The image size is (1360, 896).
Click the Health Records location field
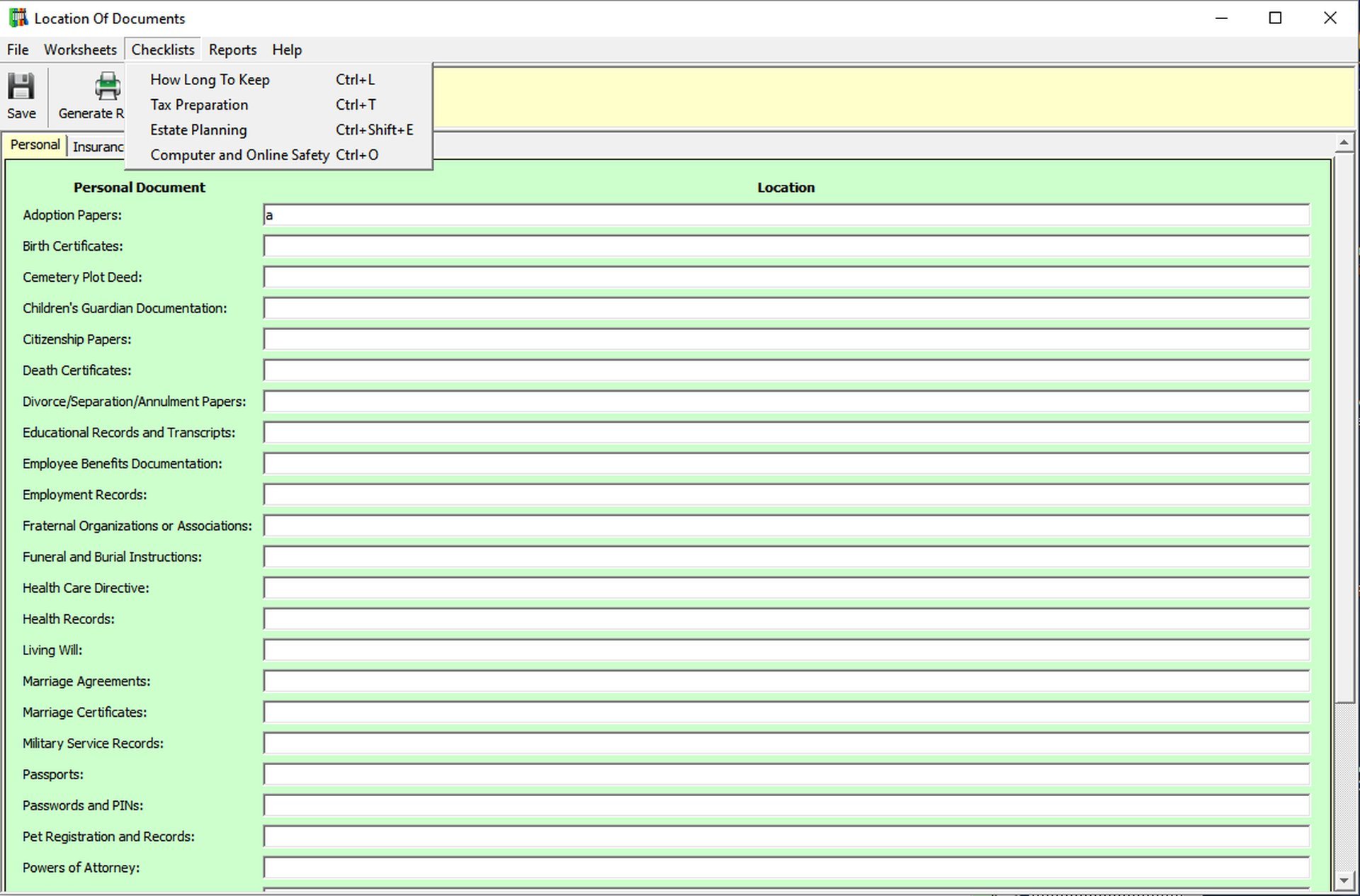pyautogui.click(x=786, y=619)
